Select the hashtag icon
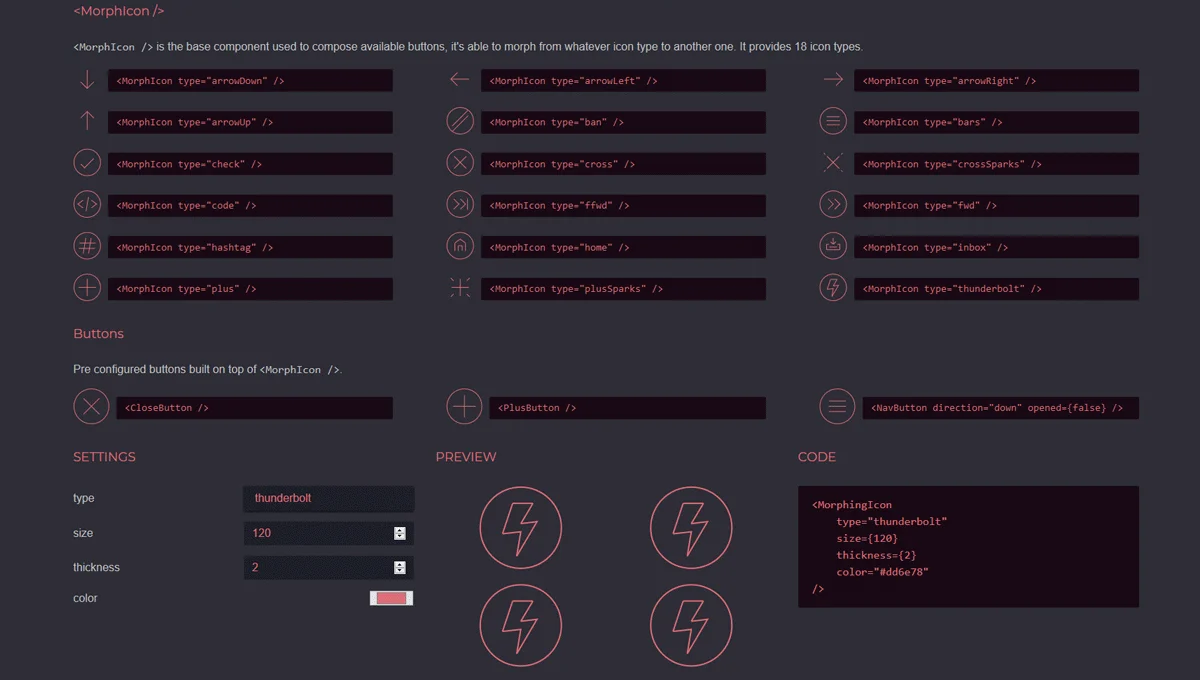1200x680 pixels. [x=87, y=246]
